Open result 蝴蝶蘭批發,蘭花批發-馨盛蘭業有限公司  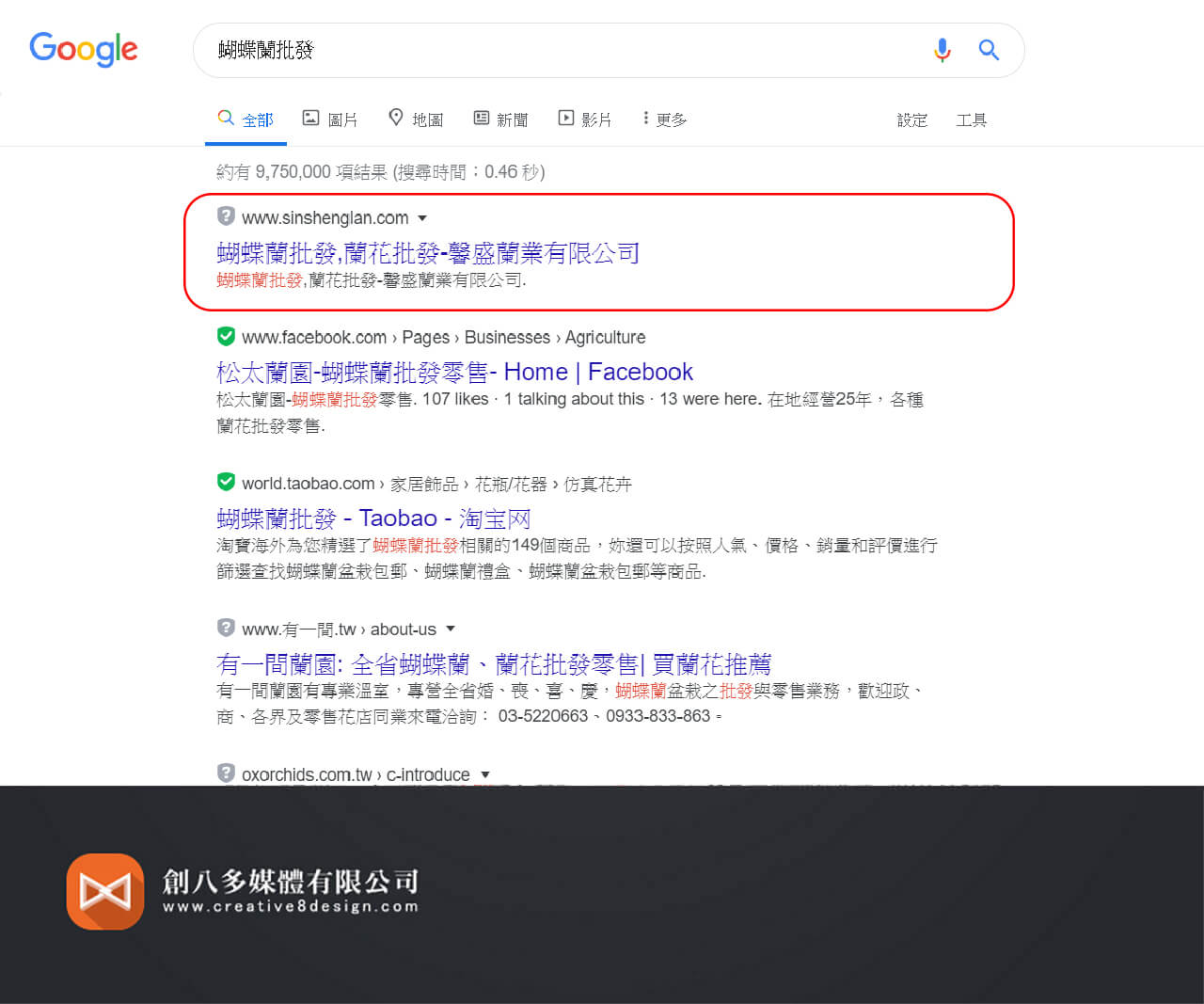pos(428,253)
